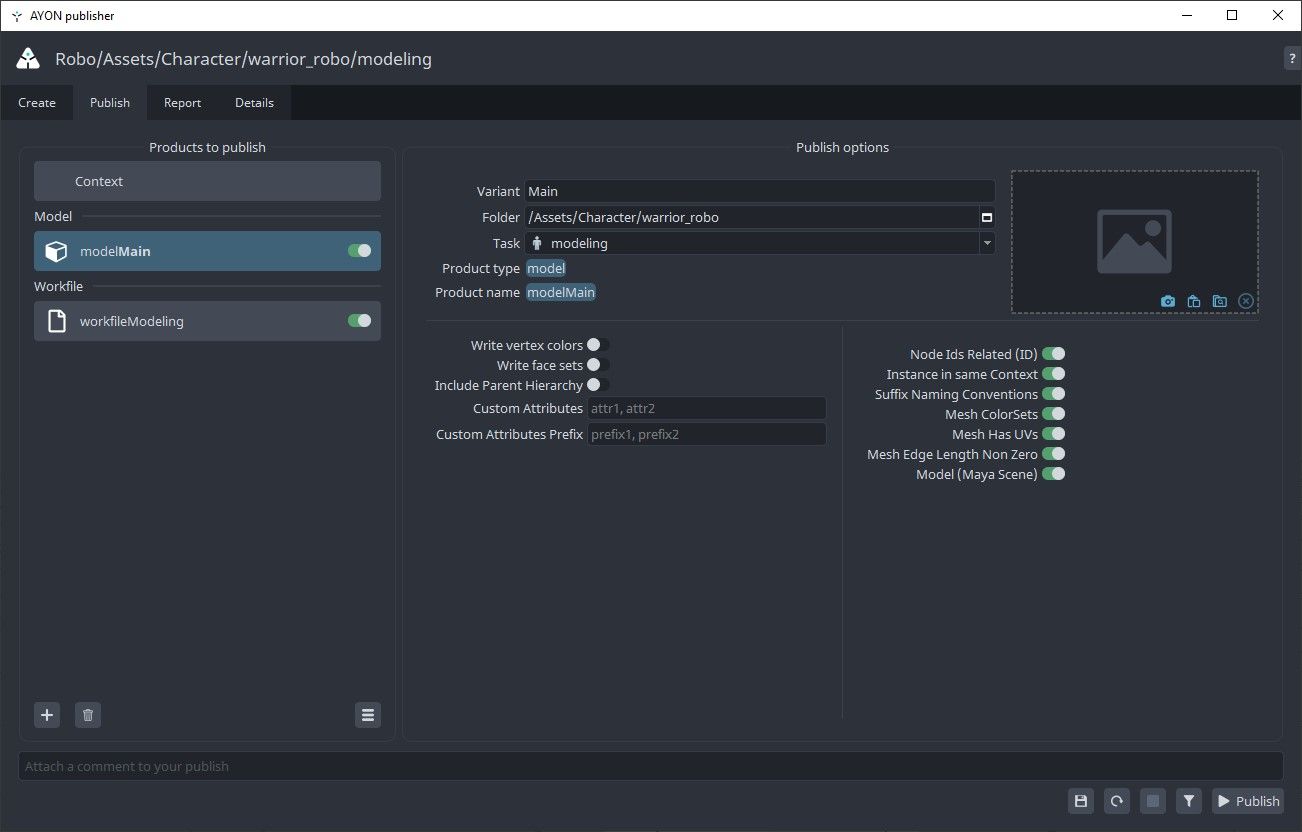Open the Folder picker button next to warrior_robo
The height and width of the screenshot is (832, 1302).
(x=986, y=217)
